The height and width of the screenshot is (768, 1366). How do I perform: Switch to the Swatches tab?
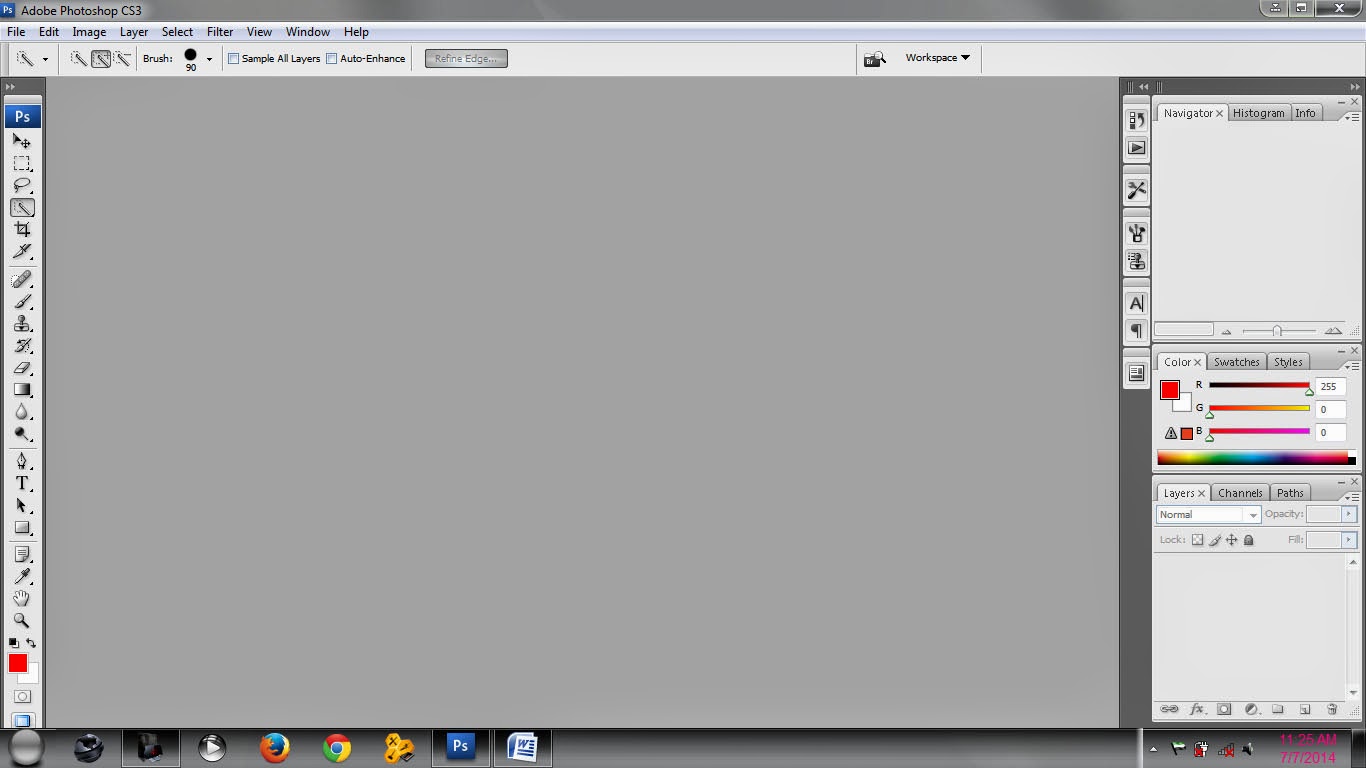coord(1236,361)
